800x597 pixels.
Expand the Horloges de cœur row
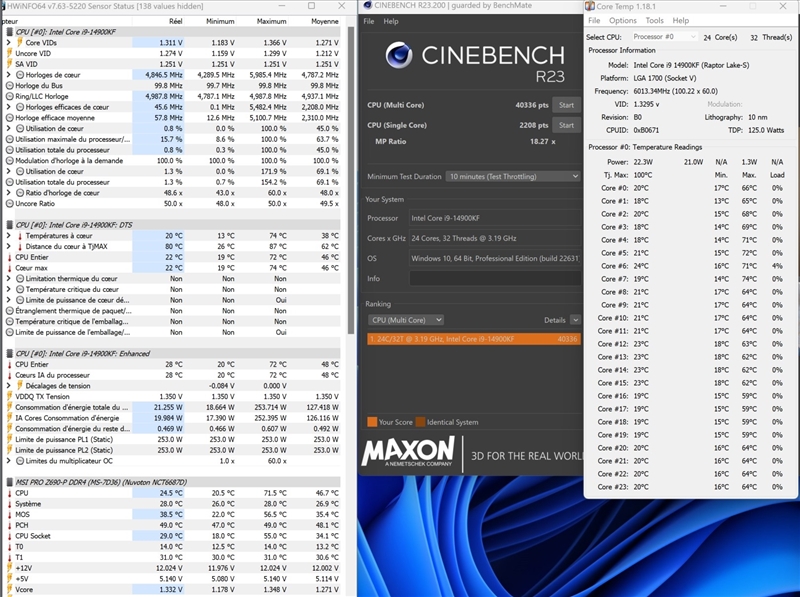tap(9, 74)
